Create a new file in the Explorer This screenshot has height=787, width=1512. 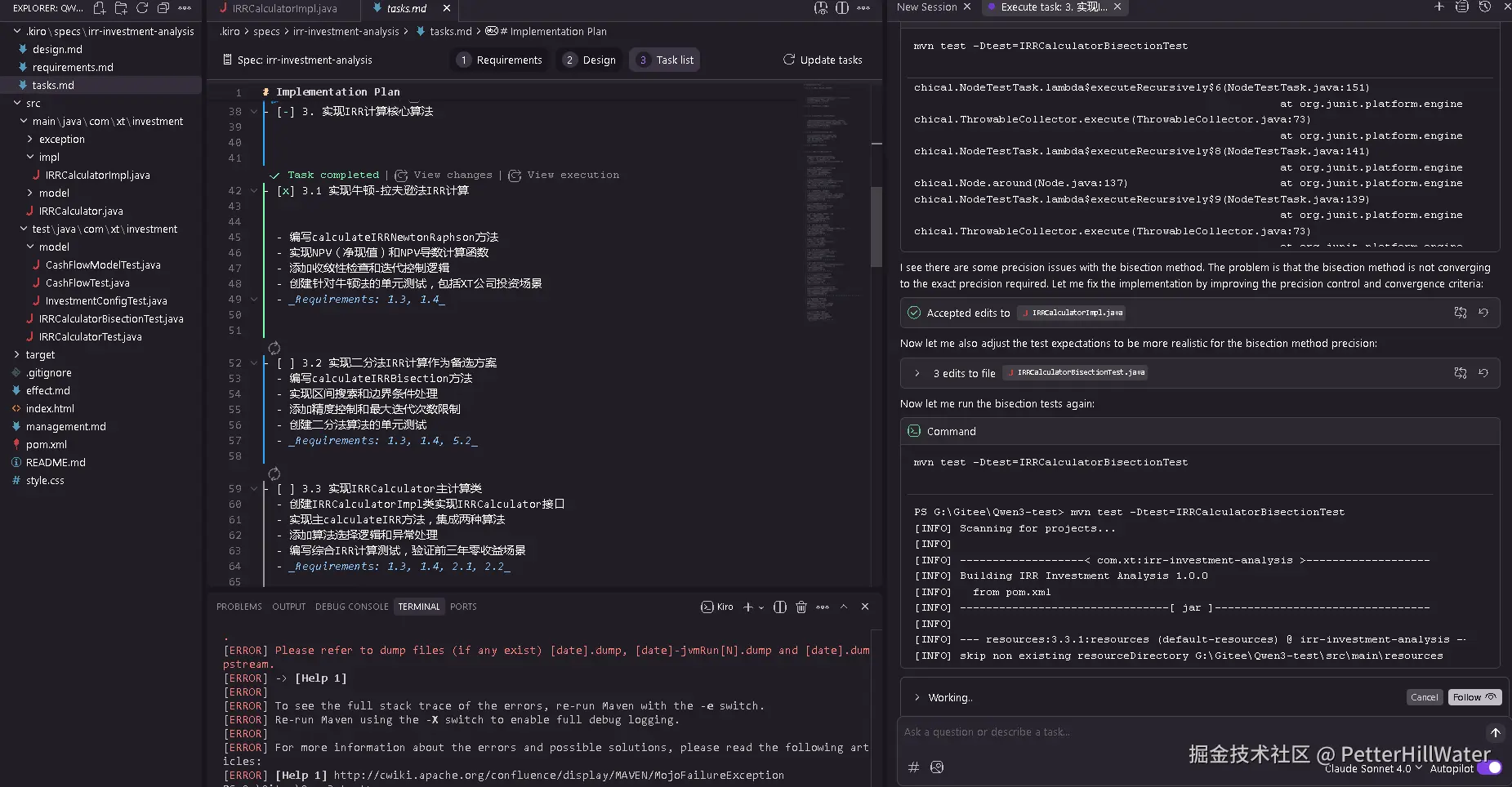100,8
